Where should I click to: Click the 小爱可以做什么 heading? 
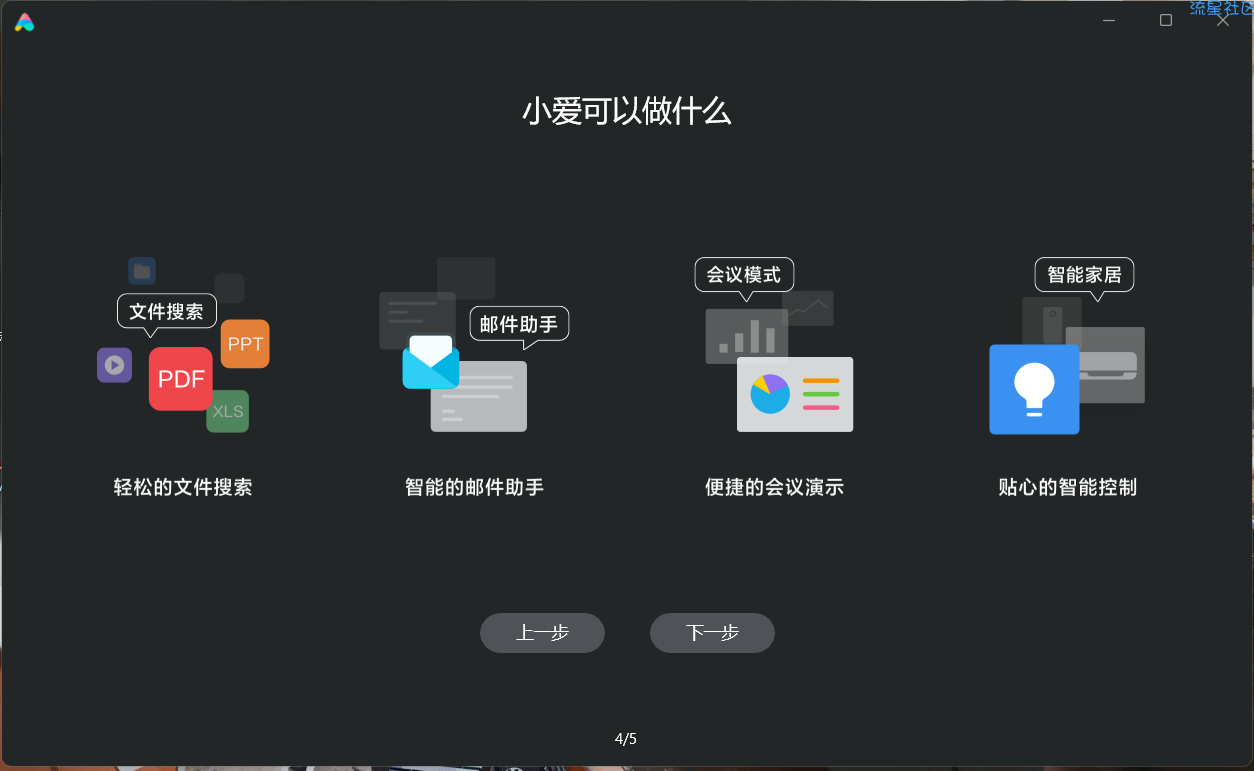coord(627,111)
